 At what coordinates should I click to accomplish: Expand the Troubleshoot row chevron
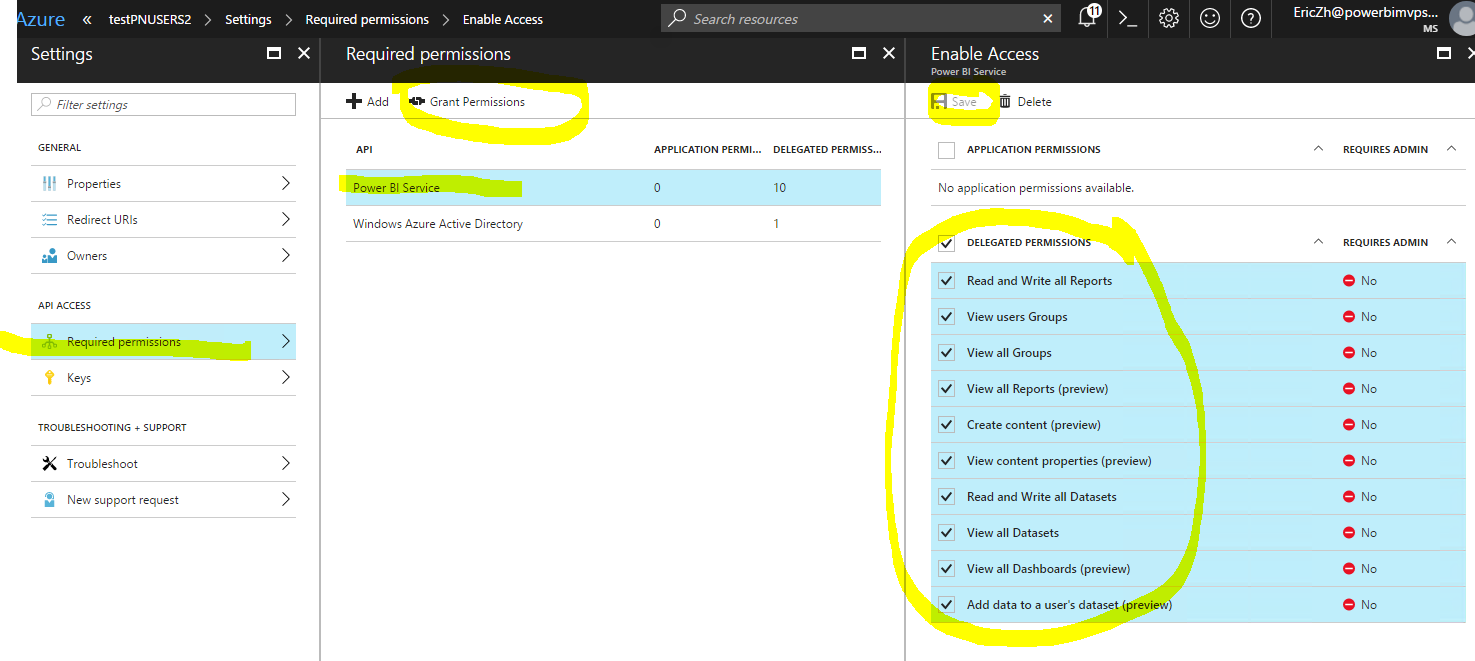[286, 463]
